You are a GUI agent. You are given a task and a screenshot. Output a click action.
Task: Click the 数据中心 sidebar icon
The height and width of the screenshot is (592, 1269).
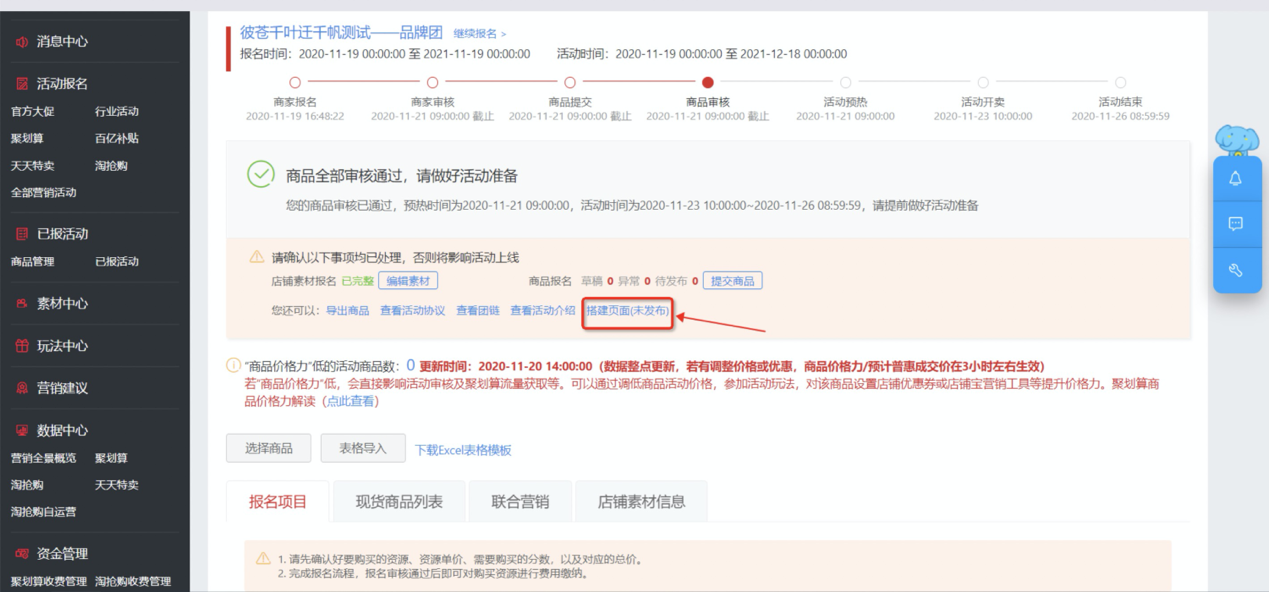pyautogui.click(x=22, y=431)
